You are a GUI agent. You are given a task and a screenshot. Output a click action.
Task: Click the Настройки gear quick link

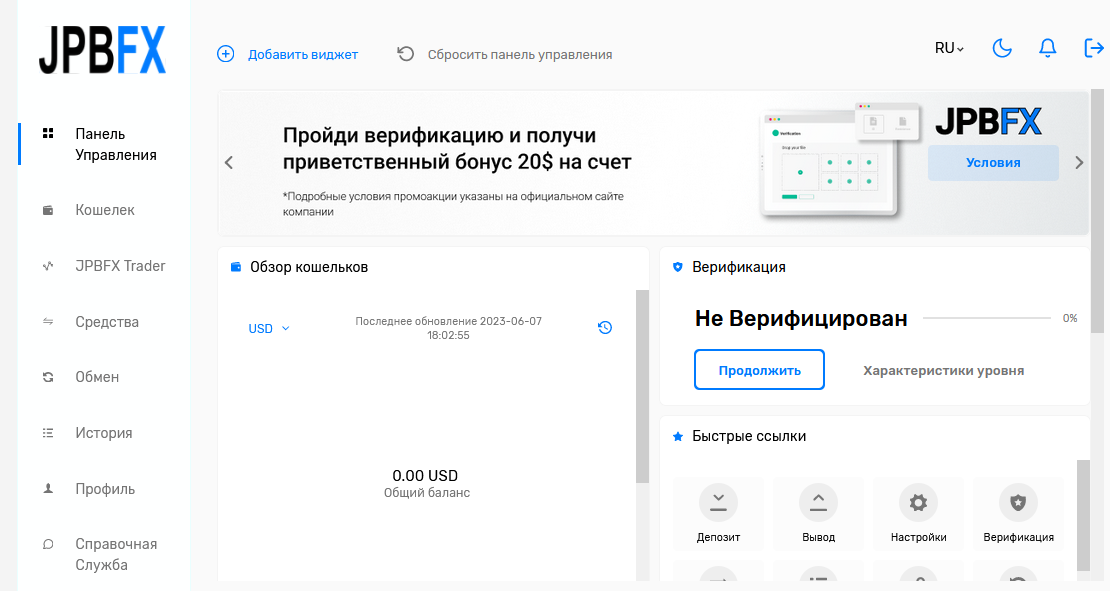[918, 502]
